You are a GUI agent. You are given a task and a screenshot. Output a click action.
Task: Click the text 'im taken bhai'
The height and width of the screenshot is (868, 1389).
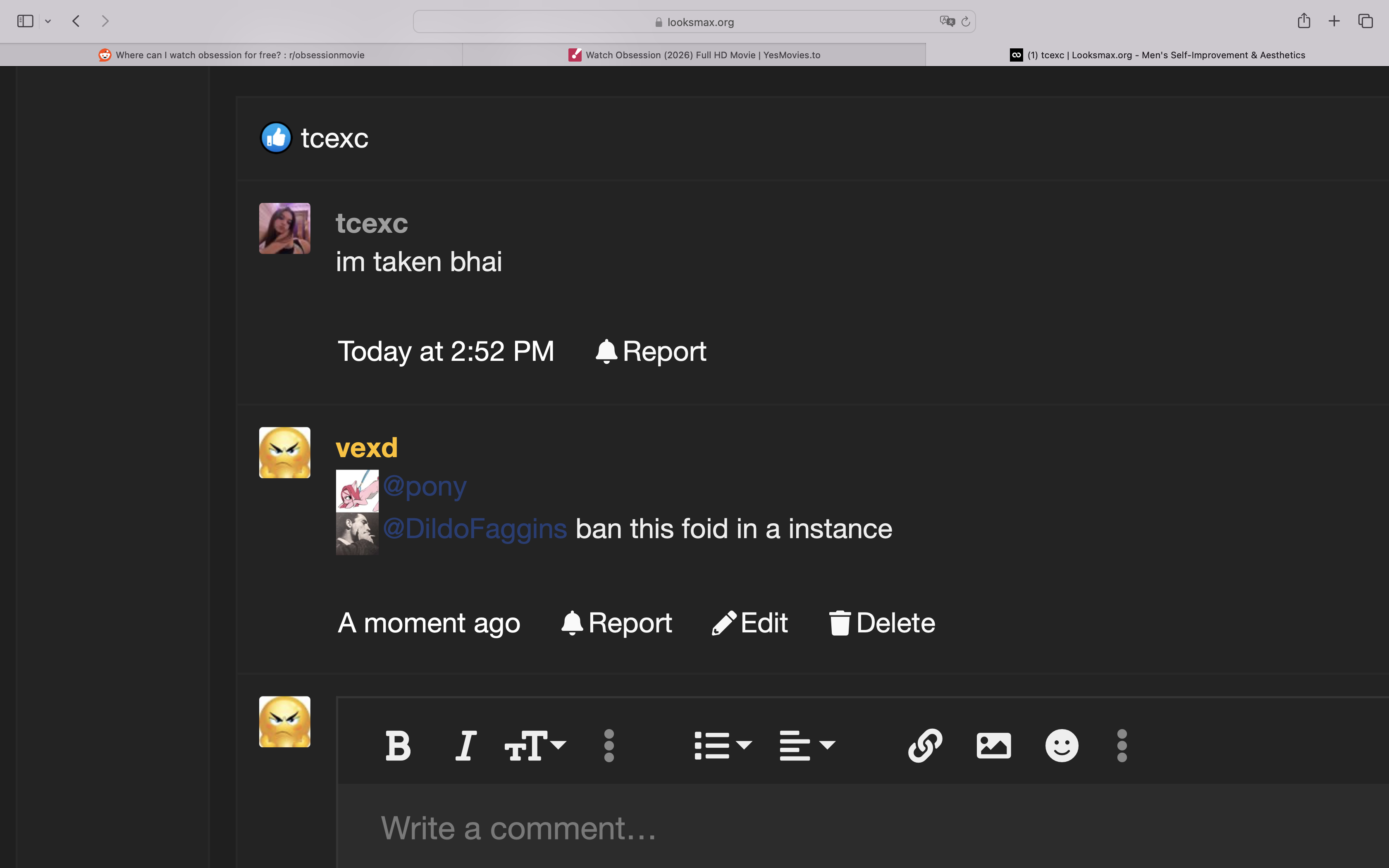tap(419, 262)
